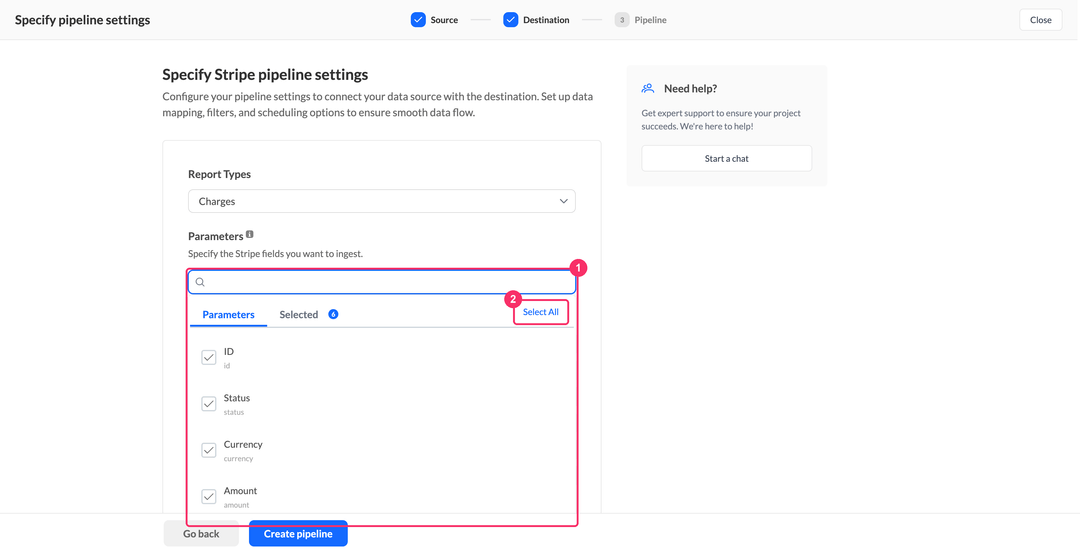Click the Create pipeline button
This screenshot has height=553, width=1080.
tap(298, 534)
